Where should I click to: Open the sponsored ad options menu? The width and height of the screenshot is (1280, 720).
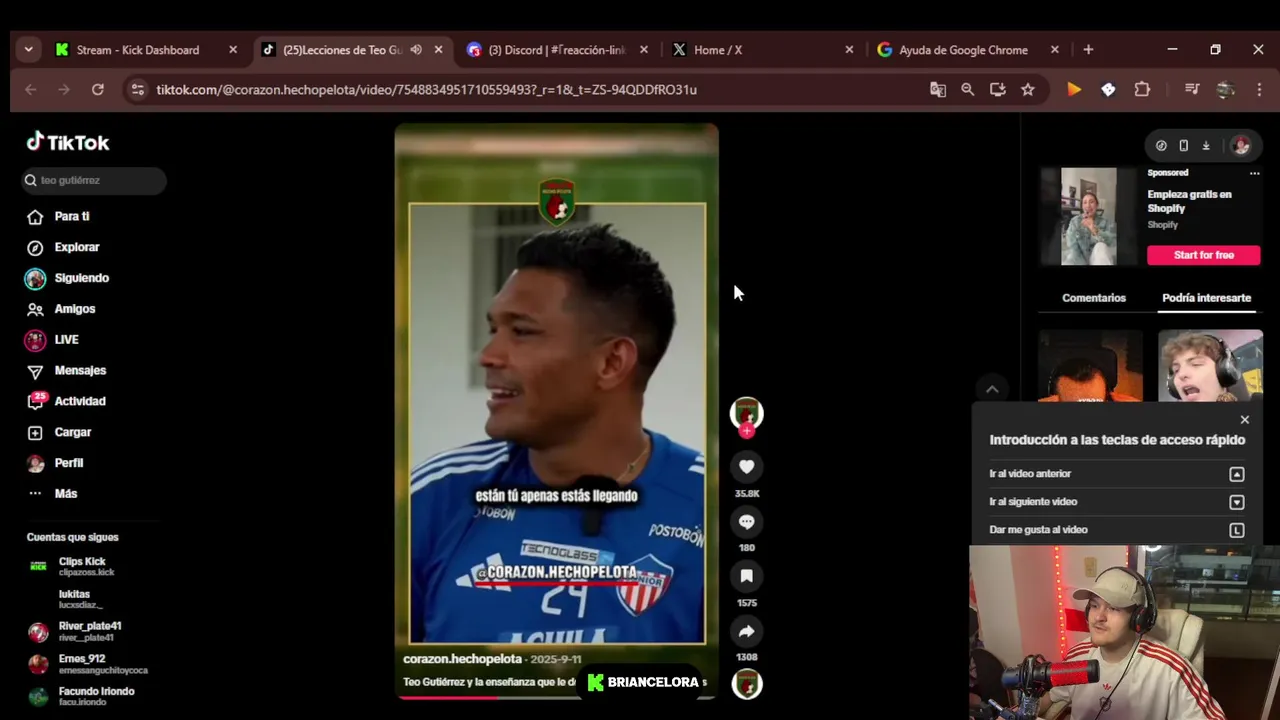click(x=1254, y=173)
